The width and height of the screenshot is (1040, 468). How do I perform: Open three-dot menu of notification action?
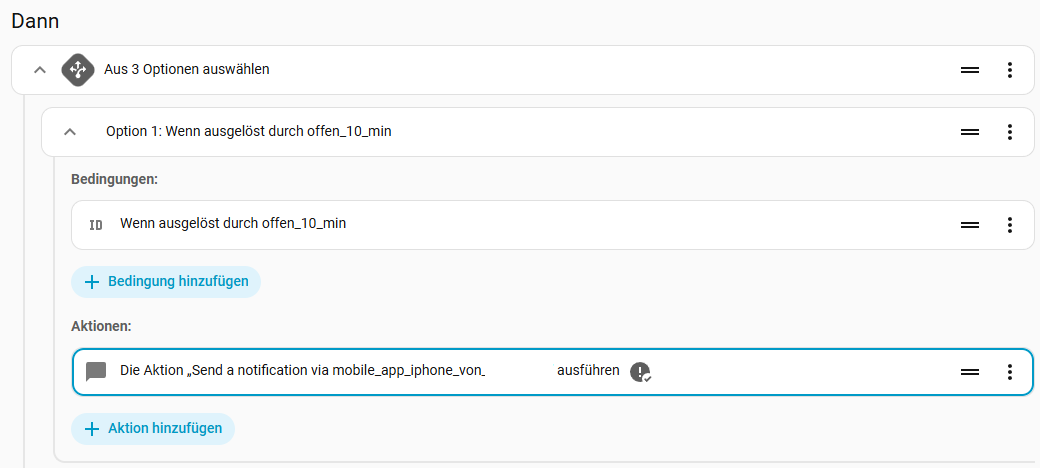pyautogui.click(x=1009, y=372)
